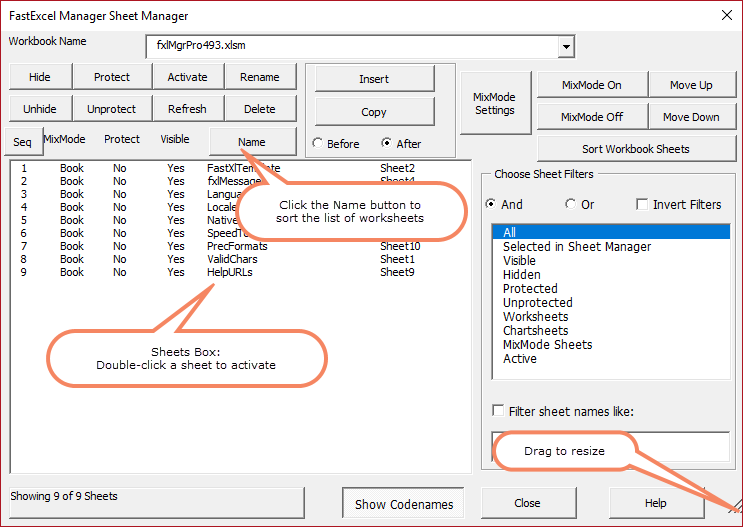Click the Close button
The image size is (745, 527).
(x=527, y=503)
